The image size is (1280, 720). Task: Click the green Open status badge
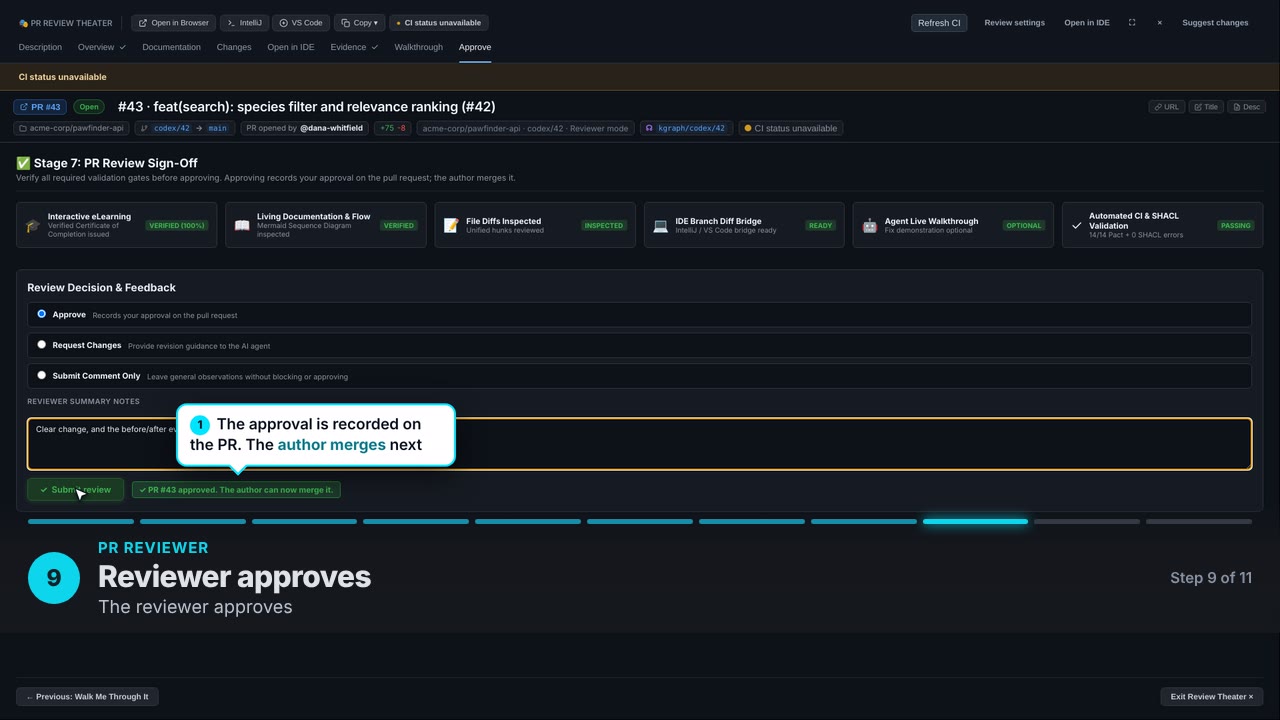[x=89, y=107]
